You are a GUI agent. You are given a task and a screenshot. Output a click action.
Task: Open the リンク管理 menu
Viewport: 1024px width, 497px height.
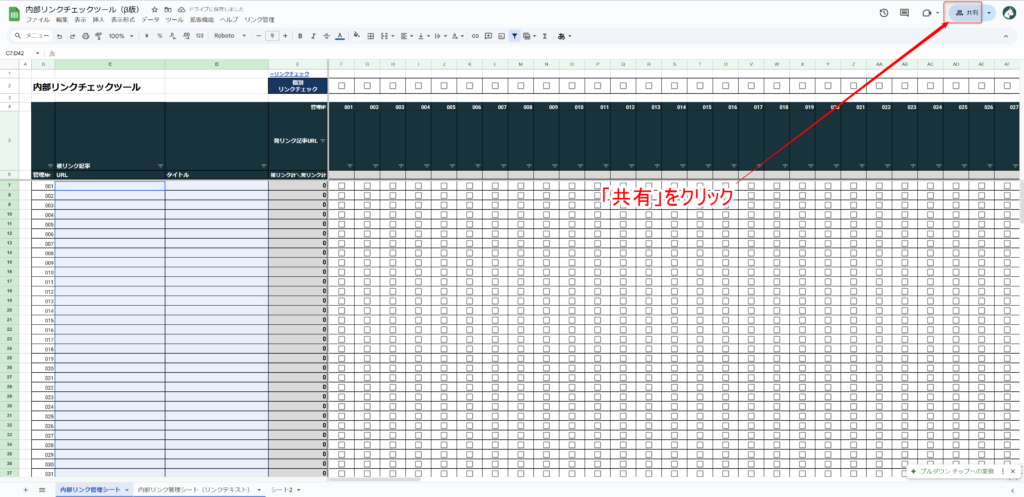pos(259,20)
